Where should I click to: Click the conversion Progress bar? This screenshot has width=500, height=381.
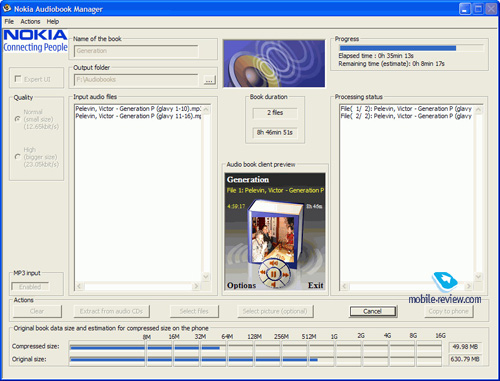point(411,48)
